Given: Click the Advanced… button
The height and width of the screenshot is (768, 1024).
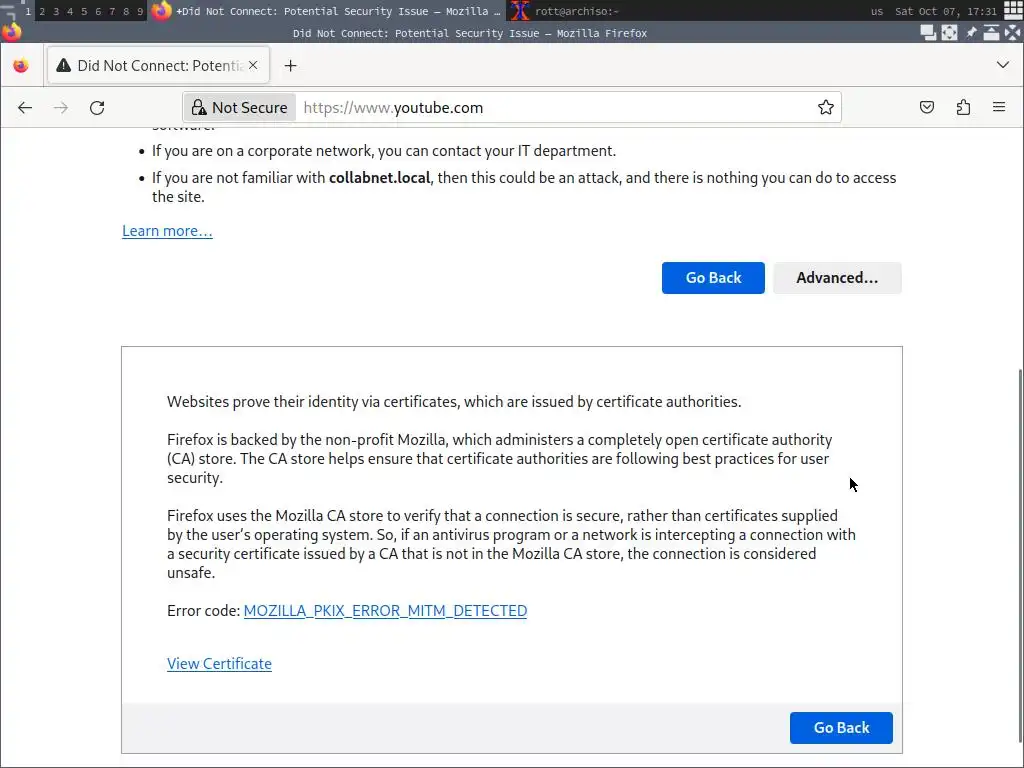Looking at the screenshot, I should (837, 278).
